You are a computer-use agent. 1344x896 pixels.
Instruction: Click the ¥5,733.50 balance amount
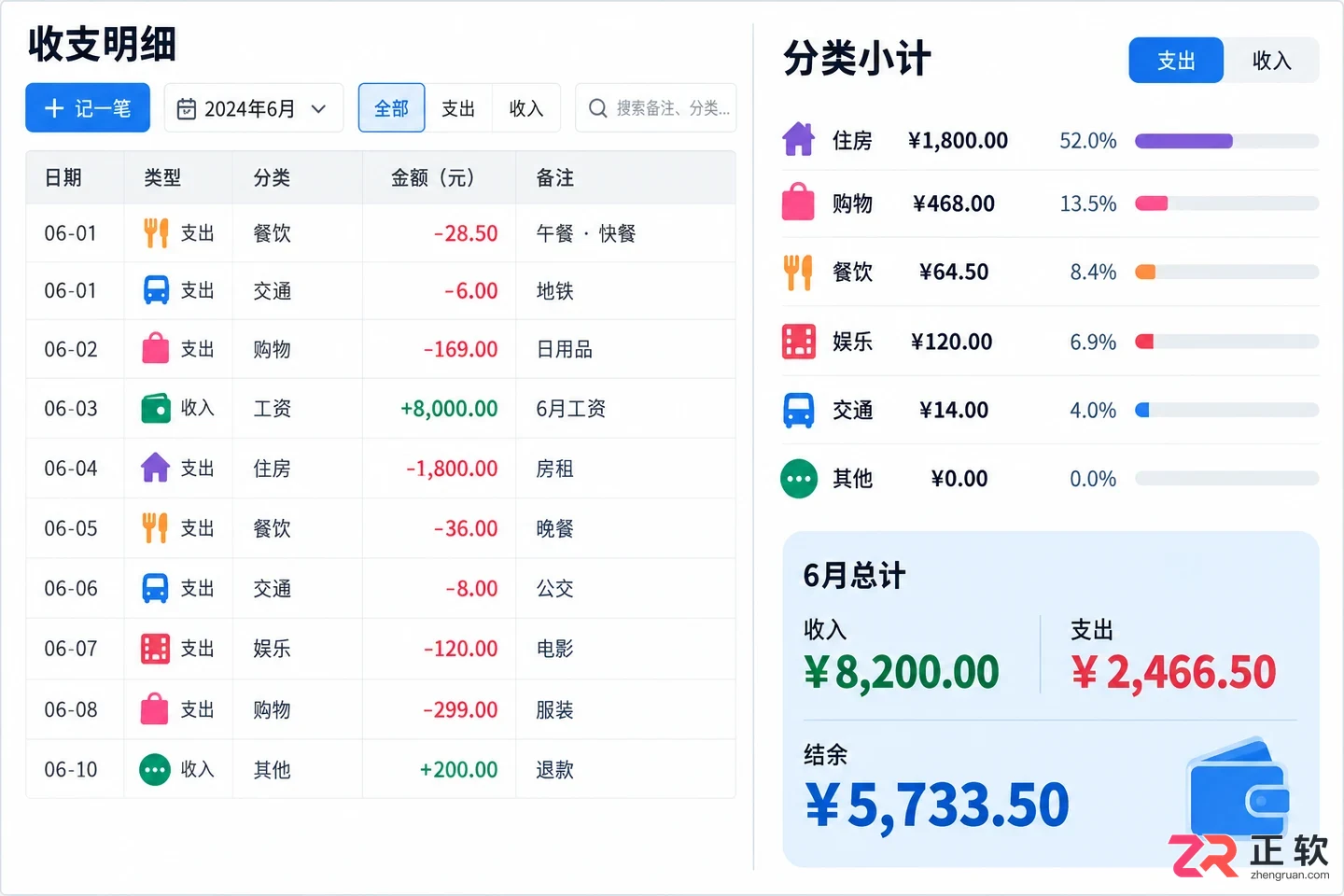[937, 805]
